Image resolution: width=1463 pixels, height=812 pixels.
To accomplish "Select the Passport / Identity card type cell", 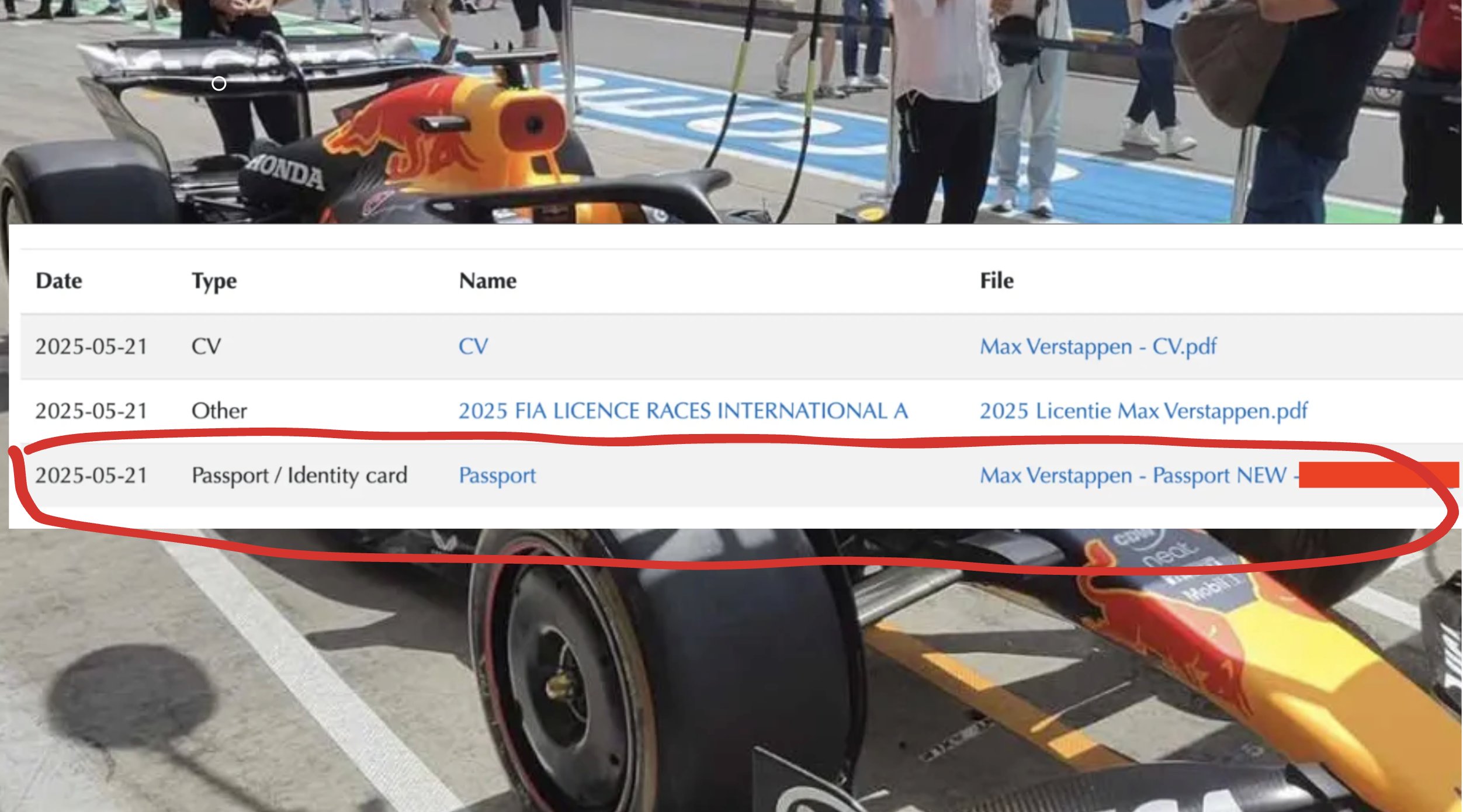I will coord(299,475).
